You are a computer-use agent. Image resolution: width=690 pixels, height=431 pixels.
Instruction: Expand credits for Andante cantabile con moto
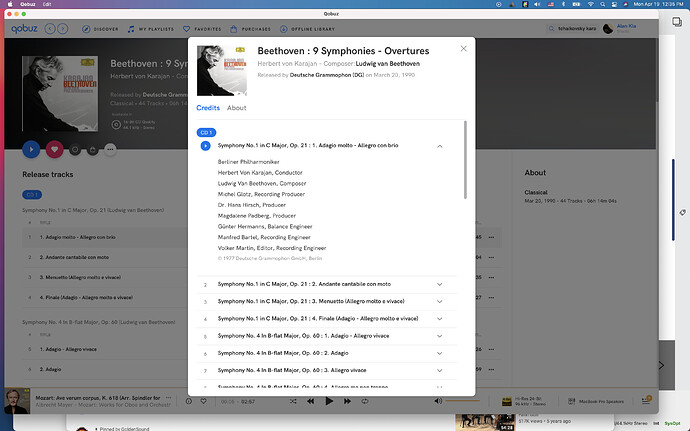click(x=440, y=284)
